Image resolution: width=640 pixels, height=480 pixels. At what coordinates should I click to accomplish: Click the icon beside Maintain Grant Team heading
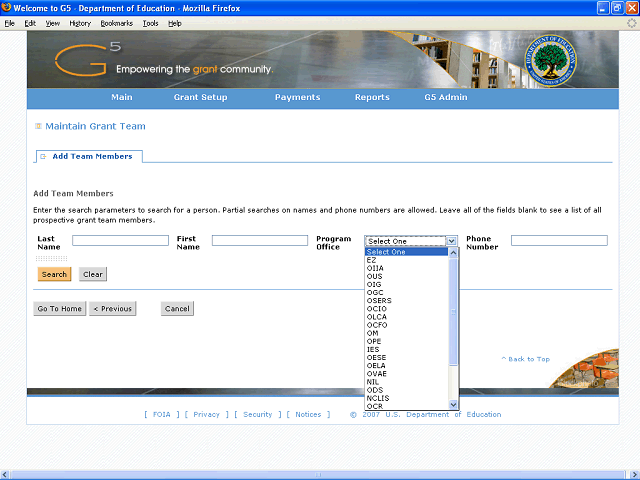(38, 126)
